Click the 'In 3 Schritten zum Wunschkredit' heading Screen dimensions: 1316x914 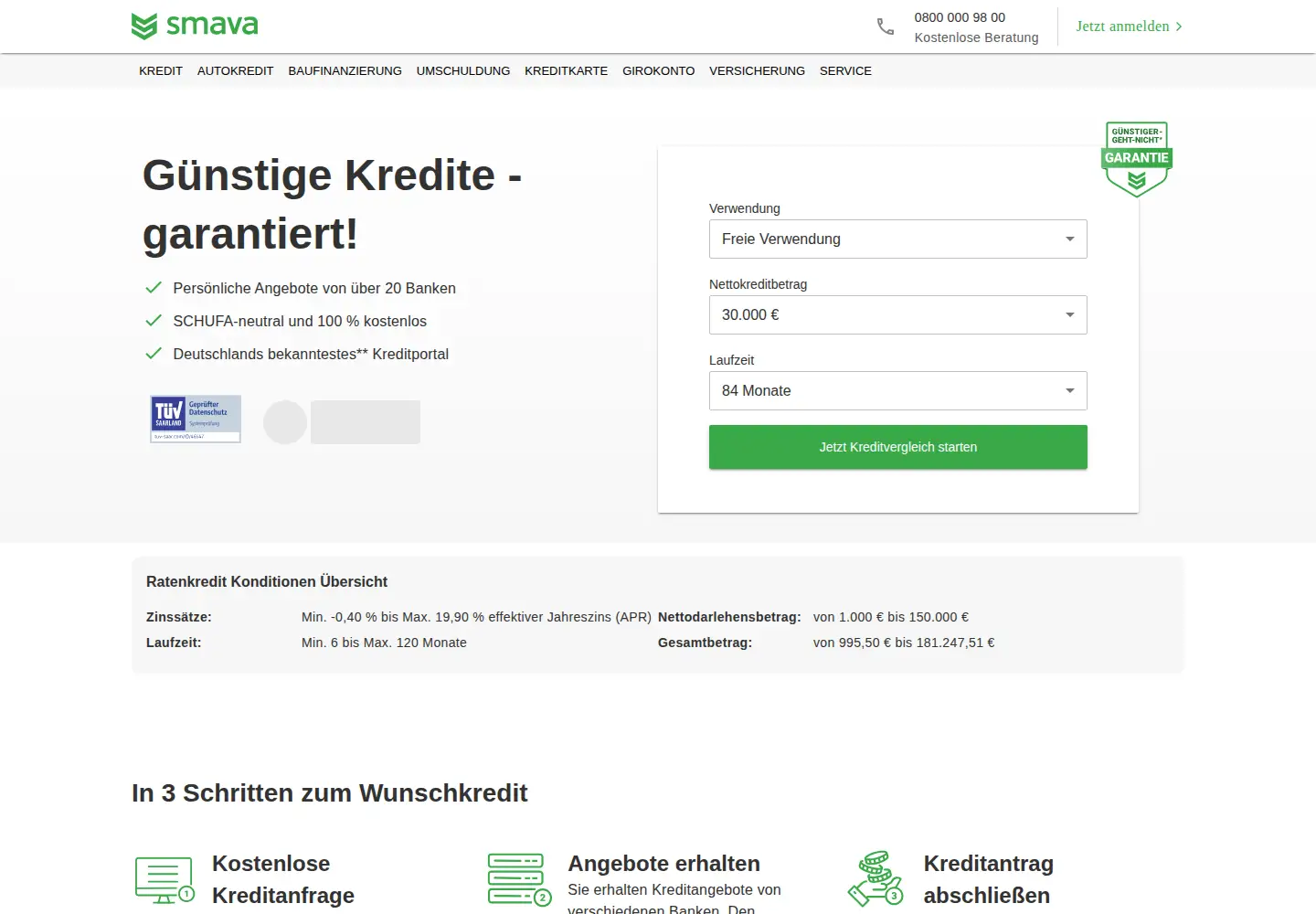pos(330,792)
